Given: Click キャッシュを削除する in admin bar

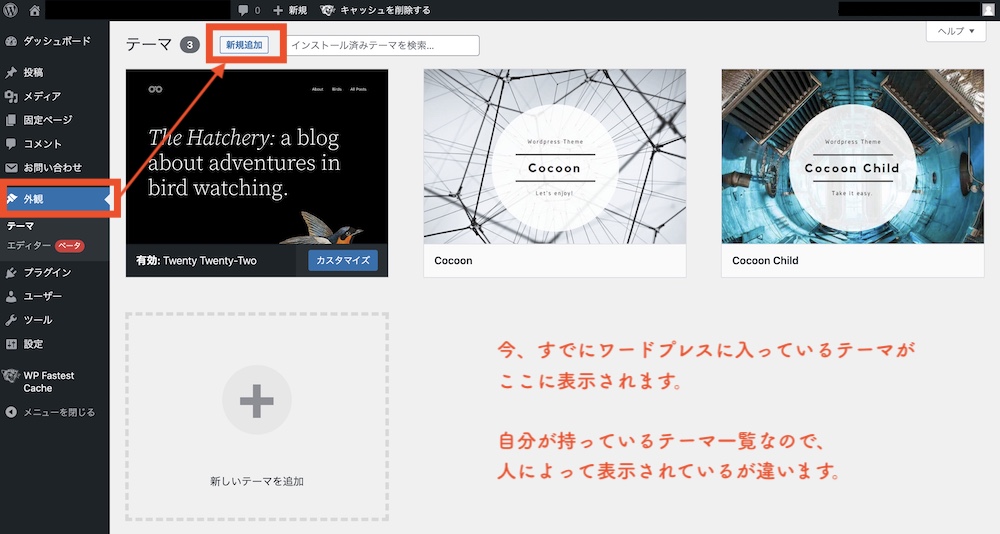Looking at the screenshot, I should pos(385,10).
